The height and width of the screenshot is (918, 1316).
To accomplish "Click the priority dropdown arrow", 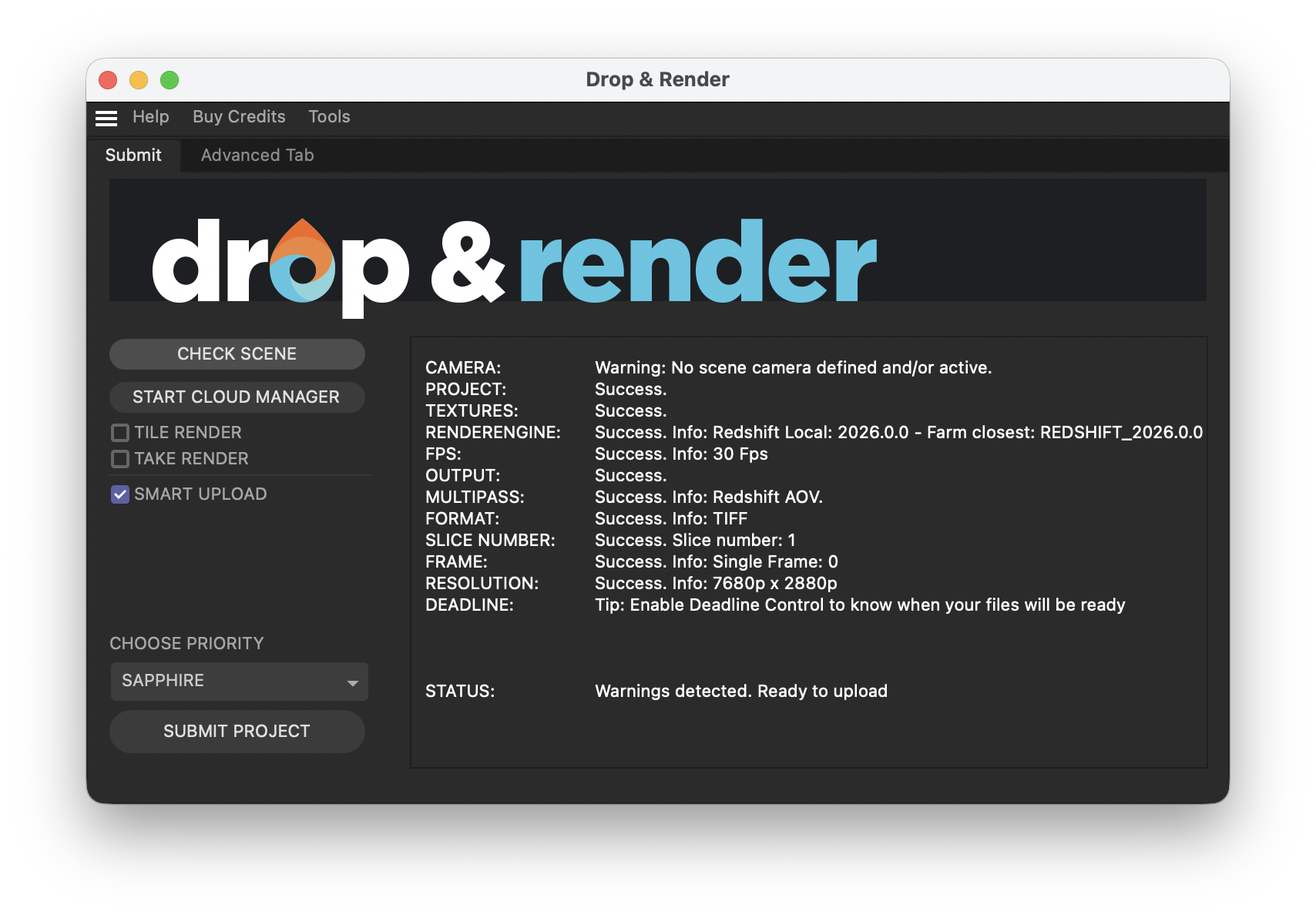I will pos(353,682).
